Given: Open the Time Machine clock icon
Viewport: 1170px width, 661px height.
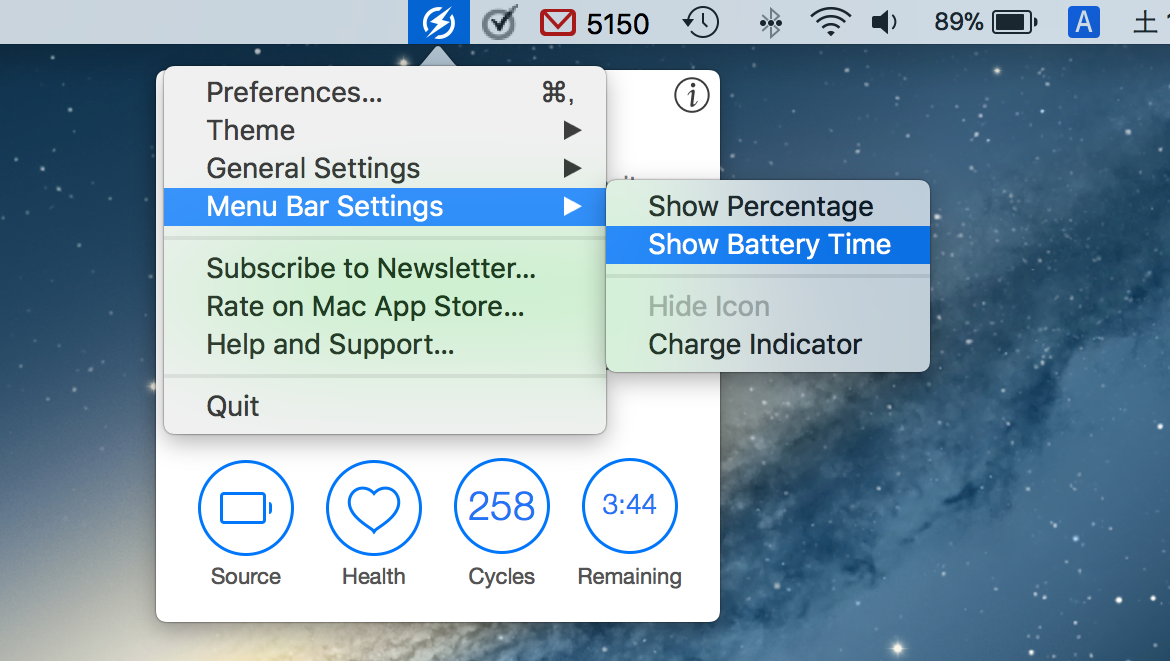Looking at the screenshot, I should tap(701, 22).
